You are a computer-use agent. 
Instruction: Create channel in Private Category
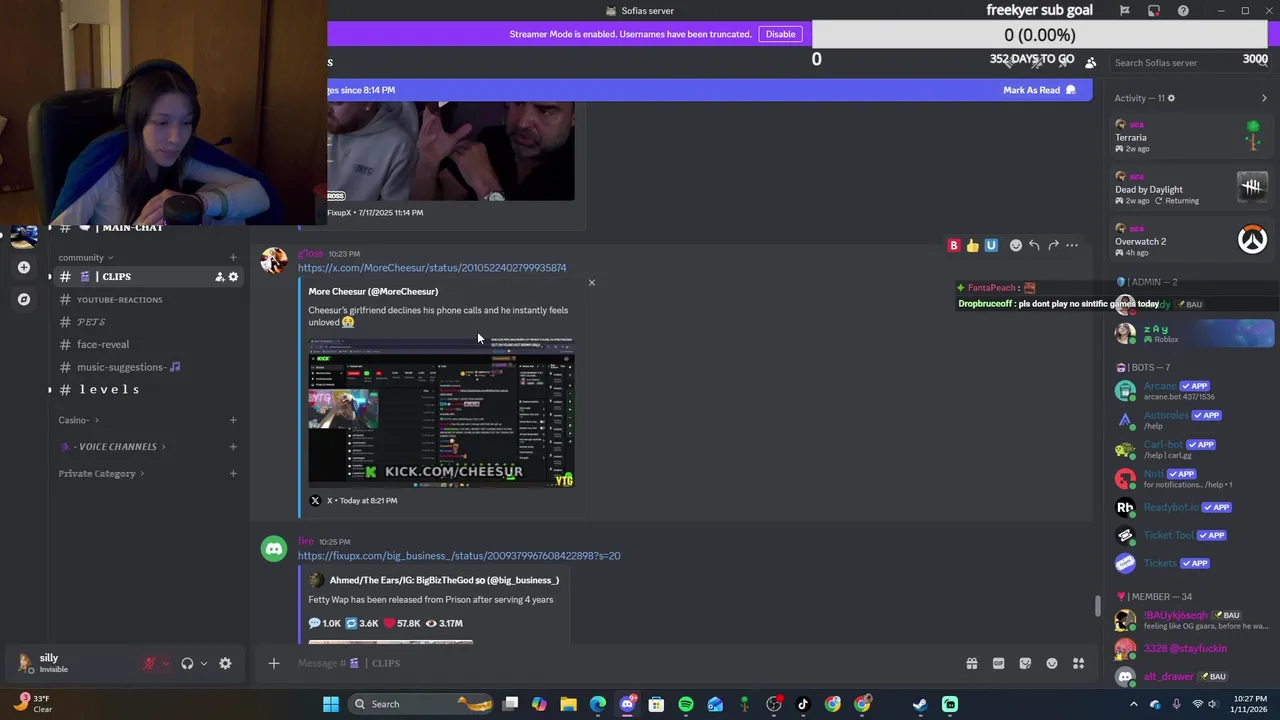point(233,474)
